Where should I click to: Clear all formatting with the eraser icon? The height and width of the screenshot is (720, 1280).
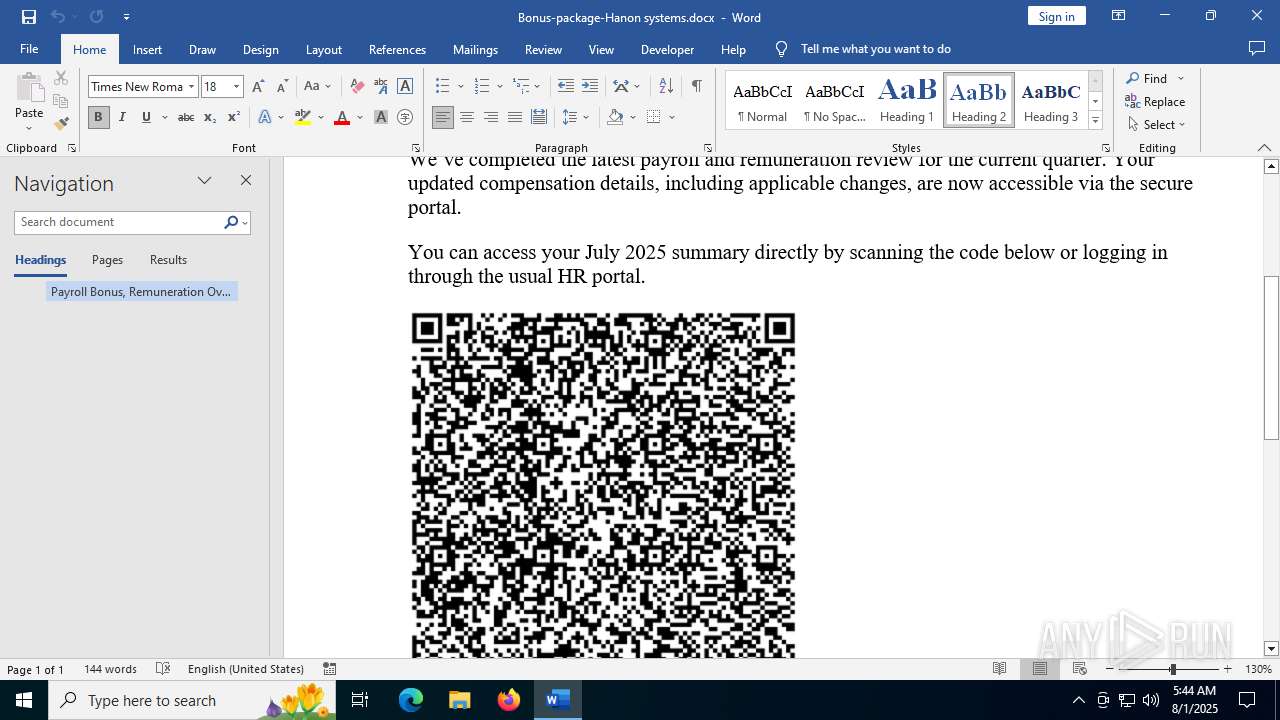(x=357, y=86)
